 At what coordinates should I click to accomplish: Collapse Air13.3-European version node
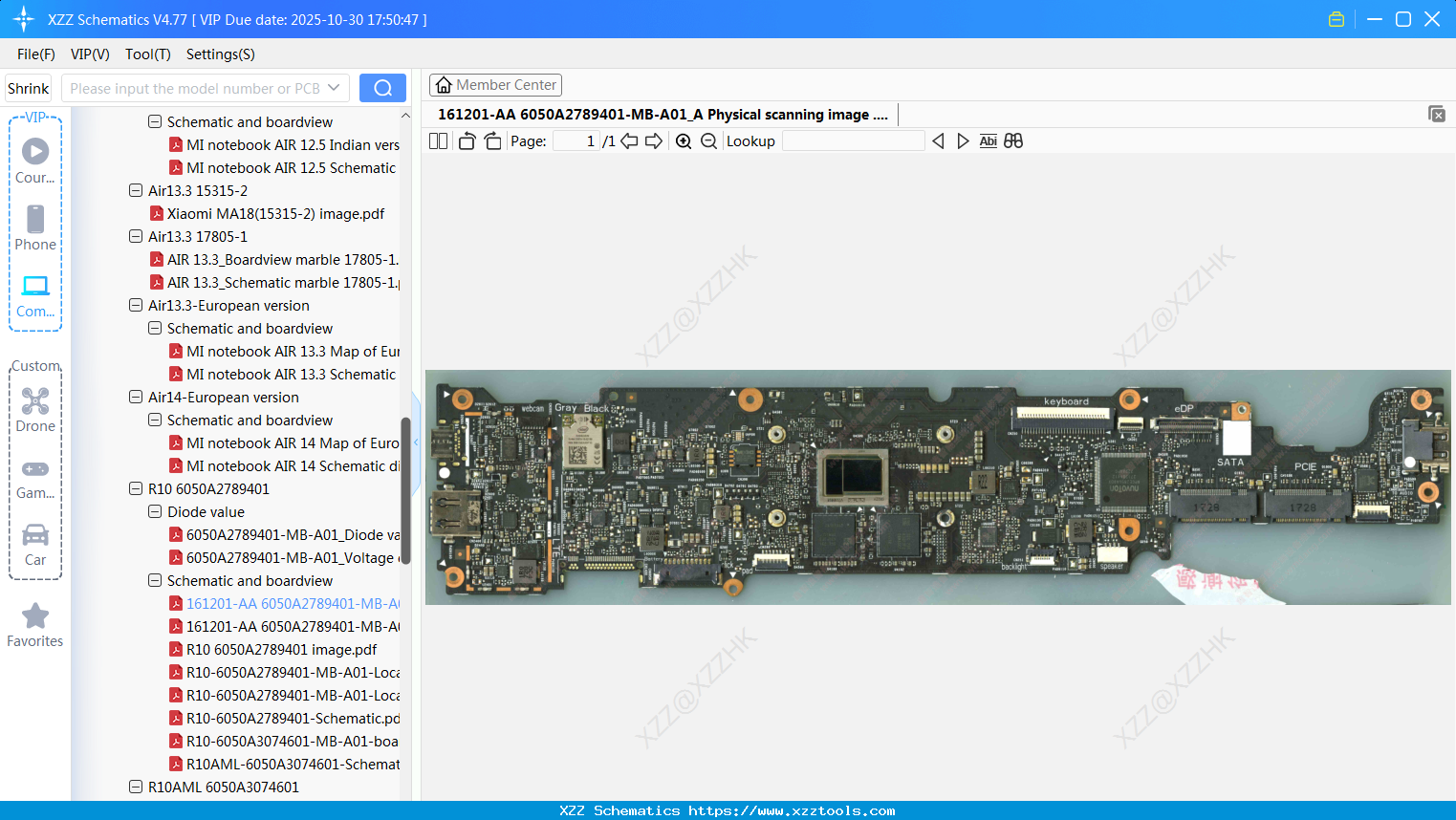(136, 305)
